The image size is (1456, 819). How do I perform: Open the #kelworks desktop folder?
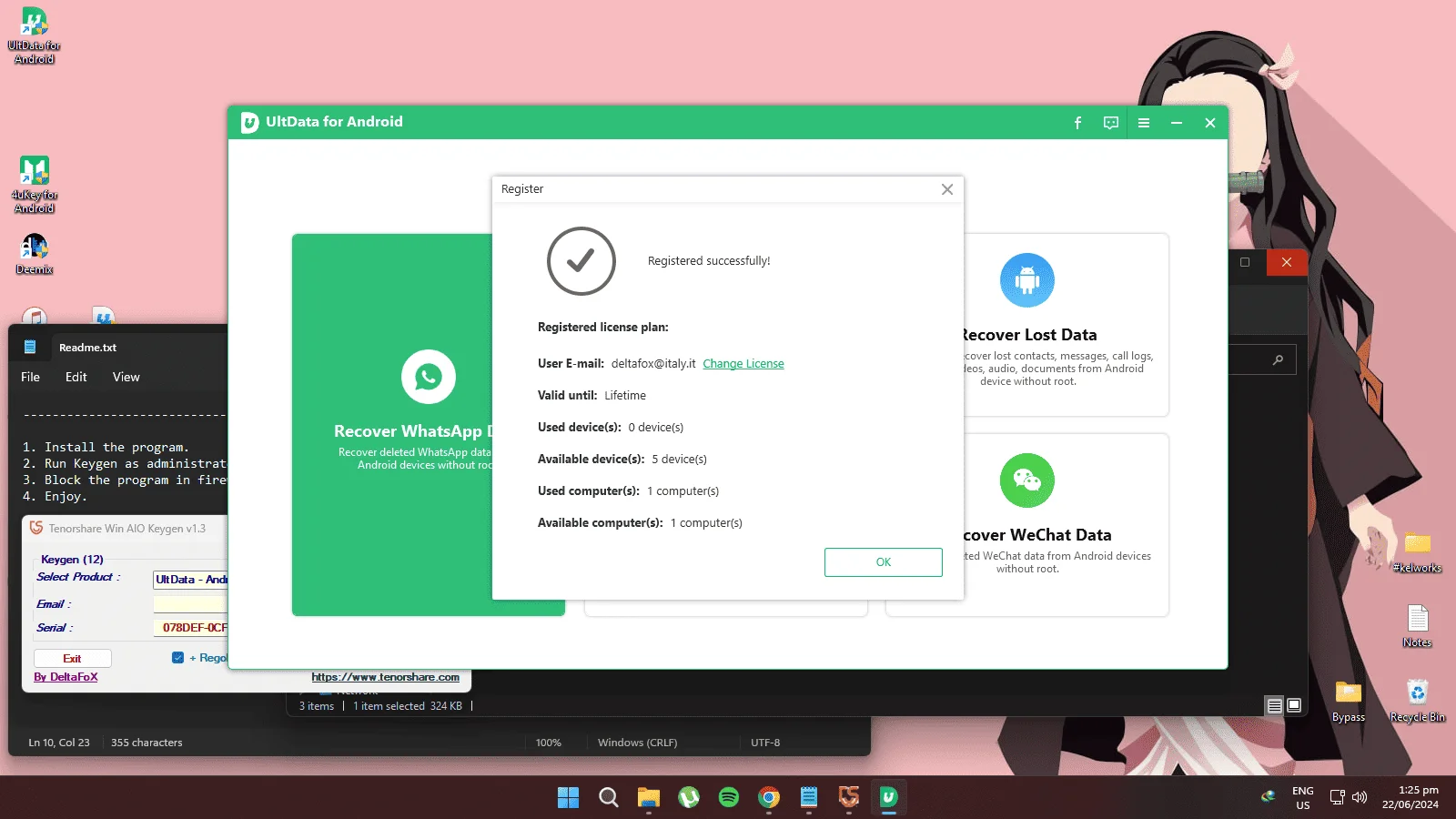(x=1417, y=551)
